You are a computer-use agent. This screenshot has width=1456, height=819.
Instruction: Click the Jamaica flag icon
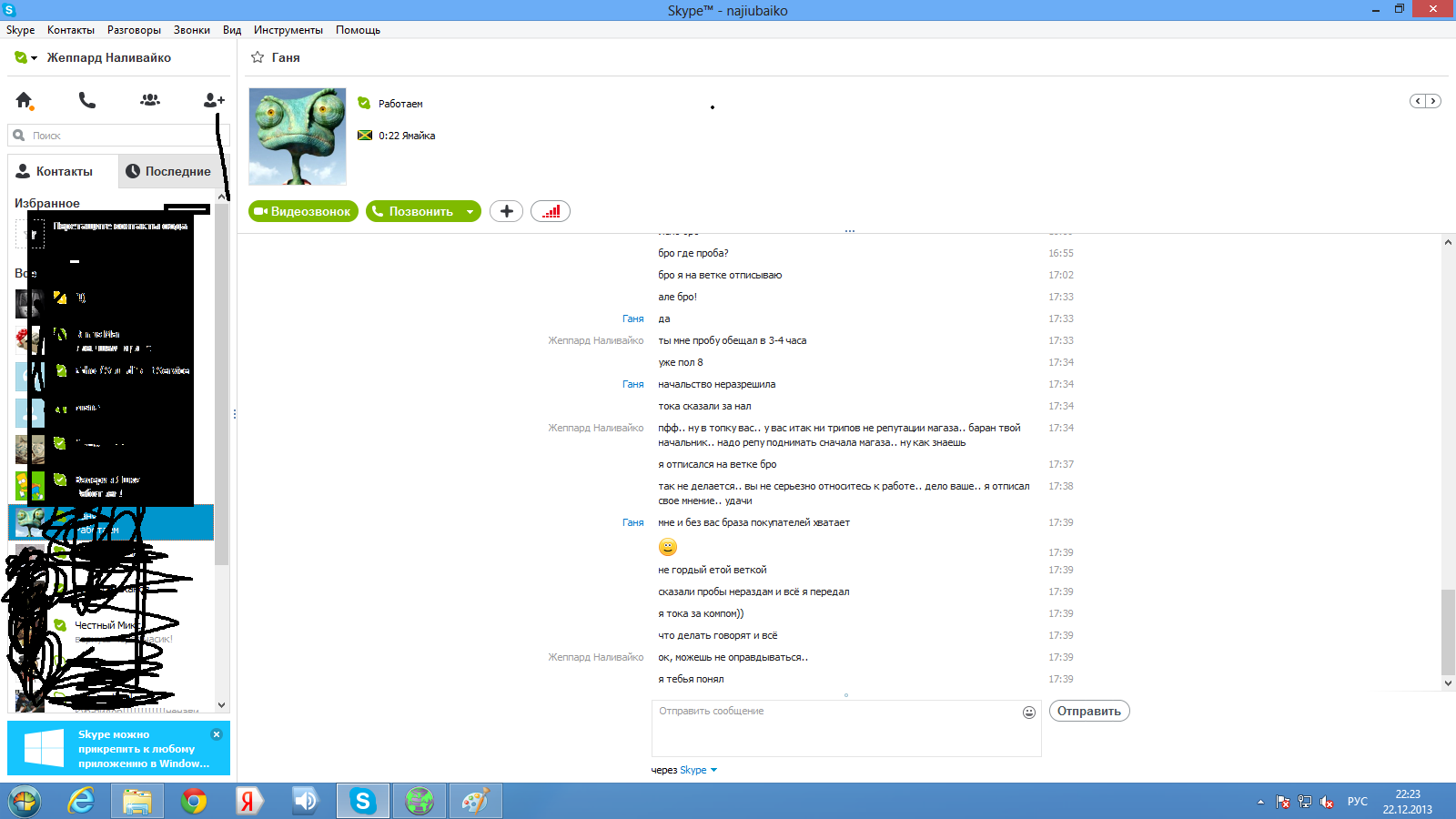[x=365, y=136]
